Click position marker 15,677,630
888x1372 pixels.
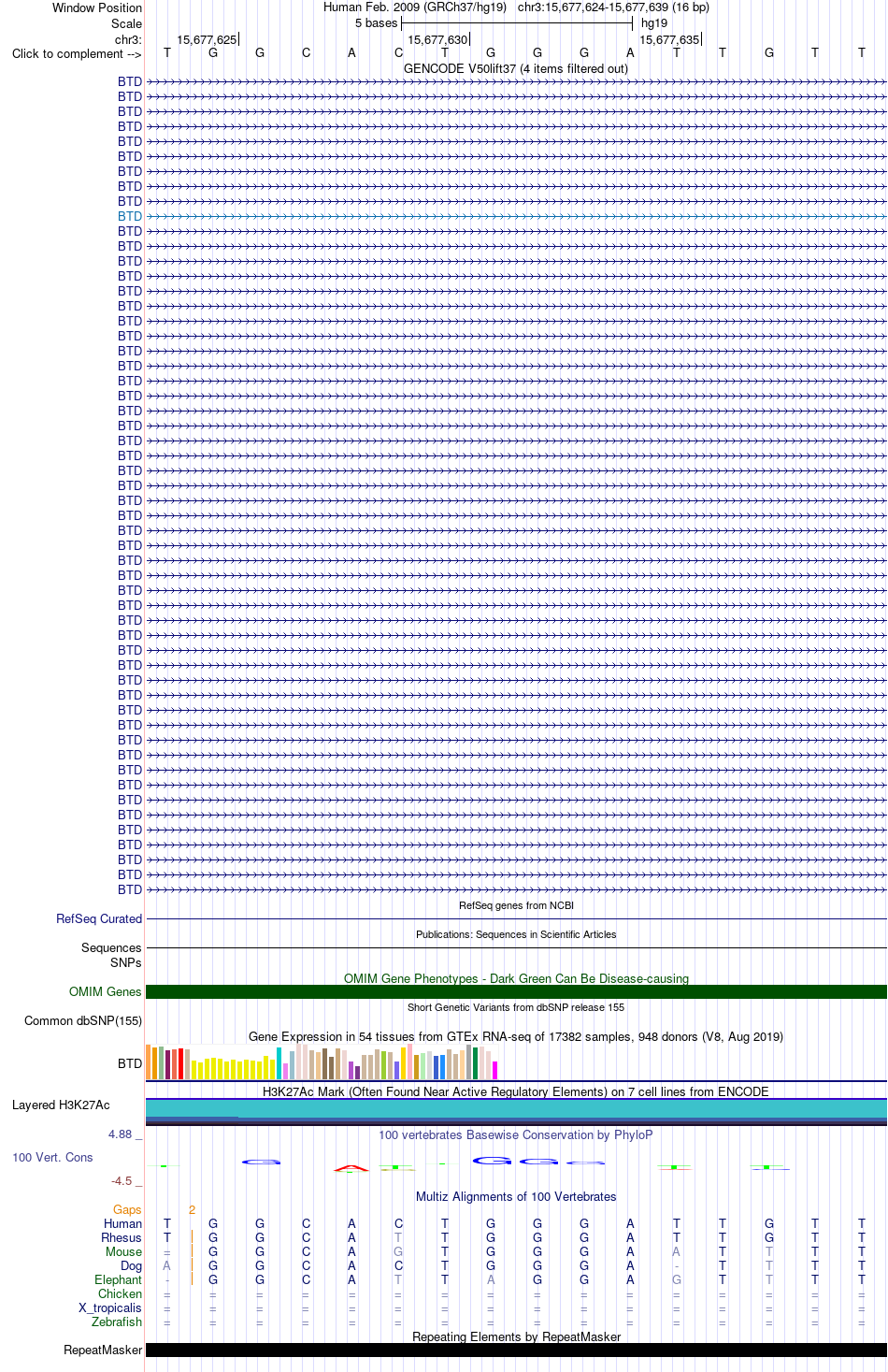(437, 39)
